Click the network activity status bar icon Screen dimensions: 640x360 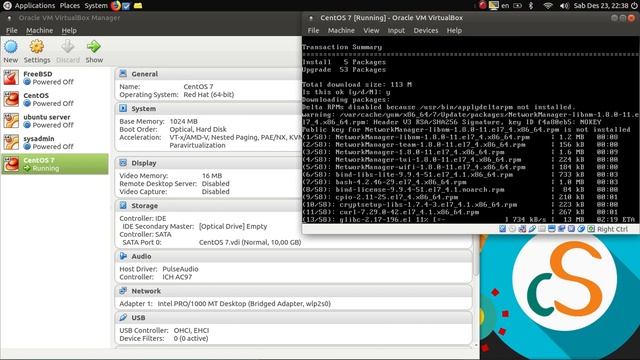coord(522,229)
